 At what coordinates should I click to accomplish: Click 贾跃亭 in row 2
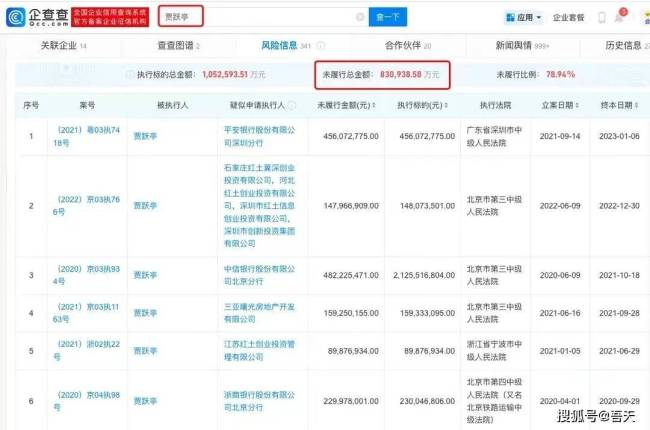(x=145, y=206)
